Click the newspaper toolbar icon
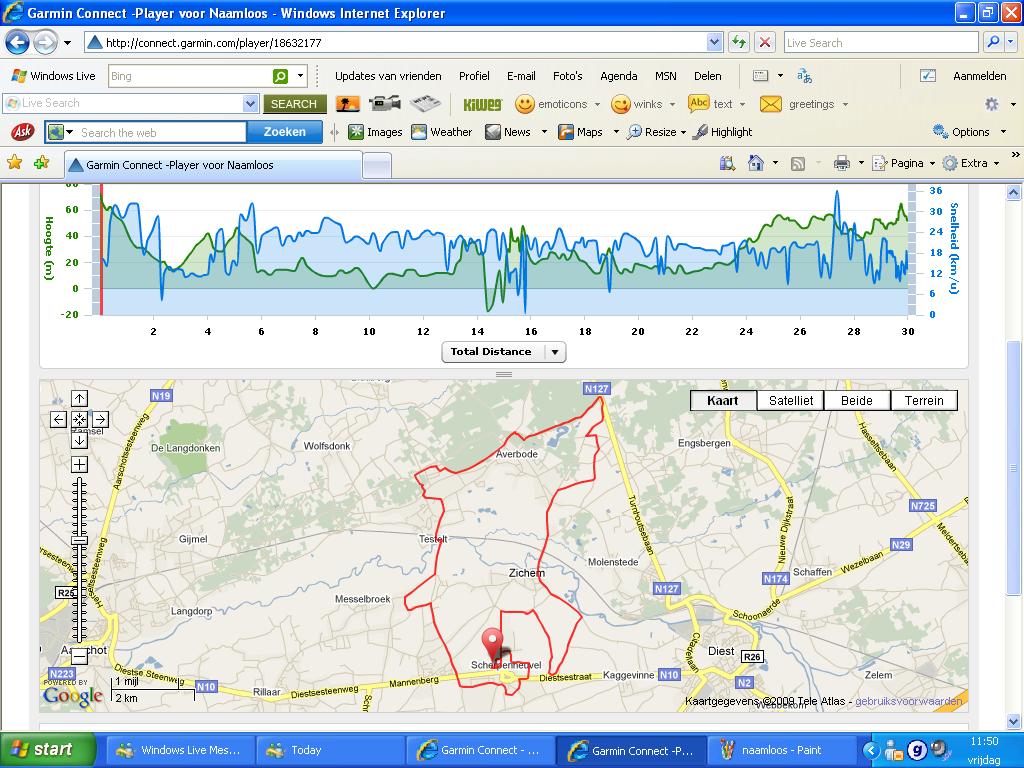 tap(425, 104)
